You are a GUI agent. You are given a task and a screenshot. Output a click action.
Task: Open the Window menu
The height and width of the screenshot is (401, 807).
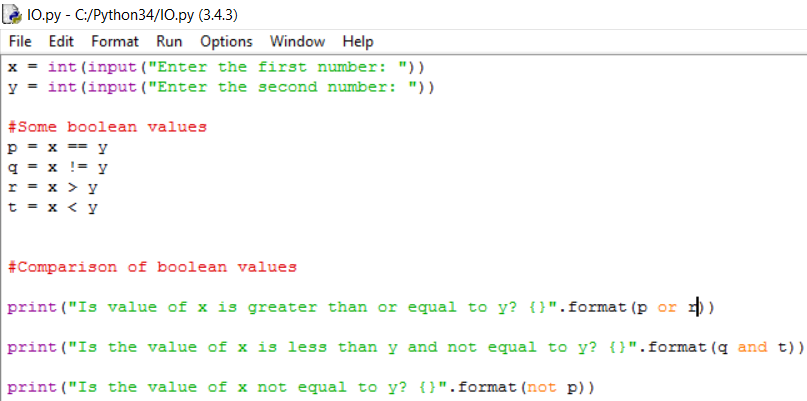pos(297,41)
